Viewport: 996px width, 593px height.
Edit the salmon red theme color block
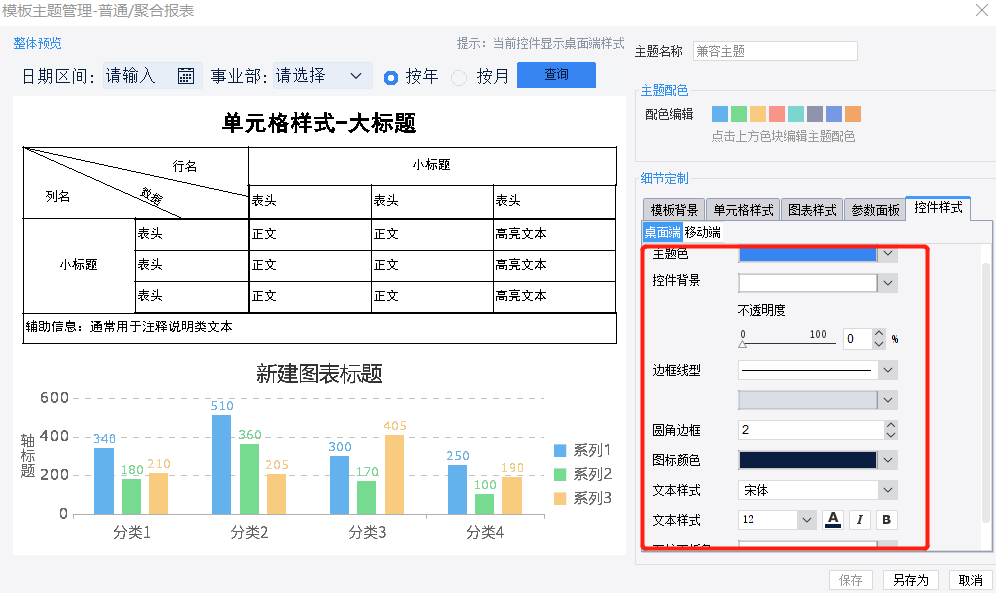[x=777, y=114]
